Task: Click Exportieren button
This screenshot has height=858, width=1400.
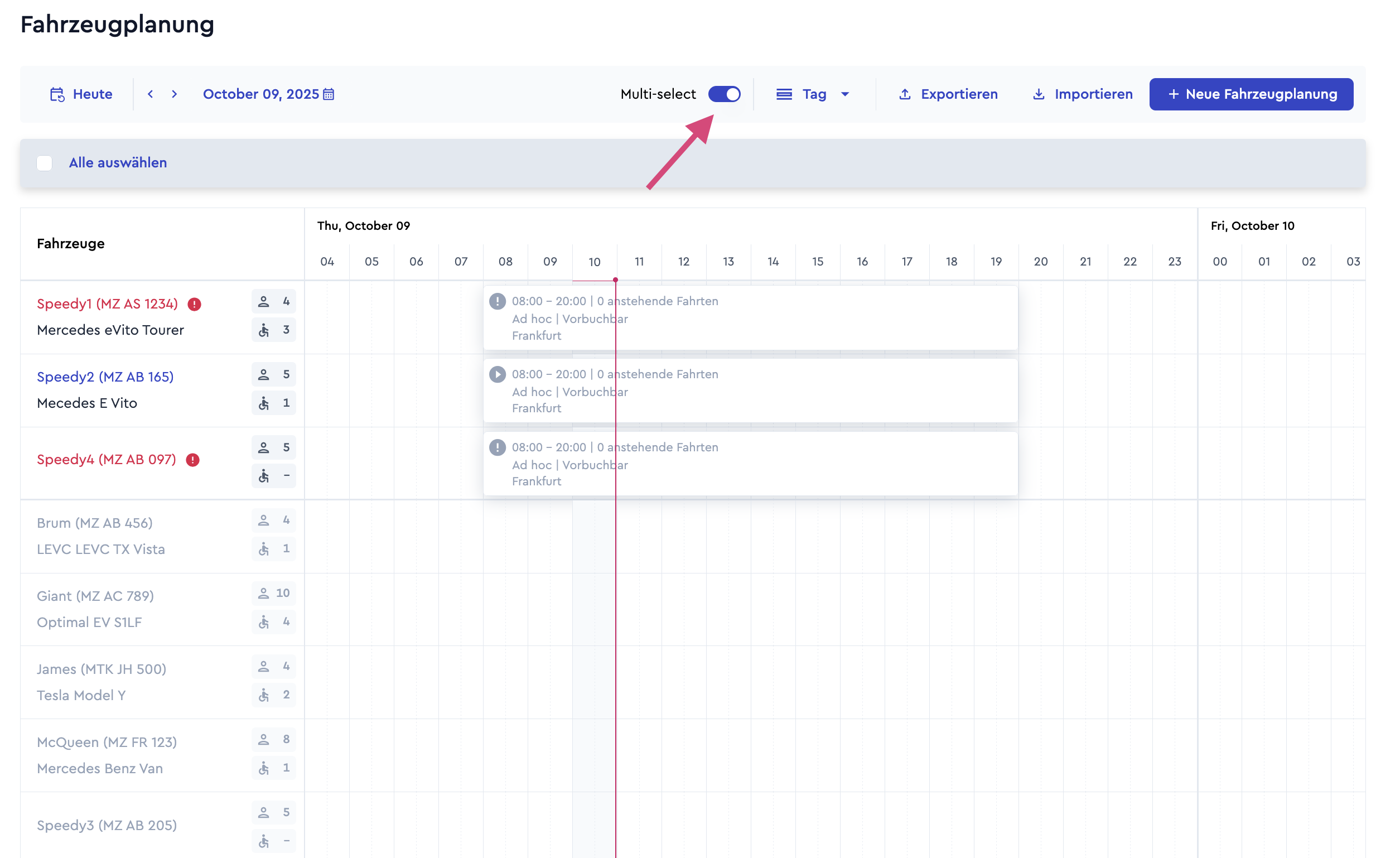Action: tap(949, 94)
